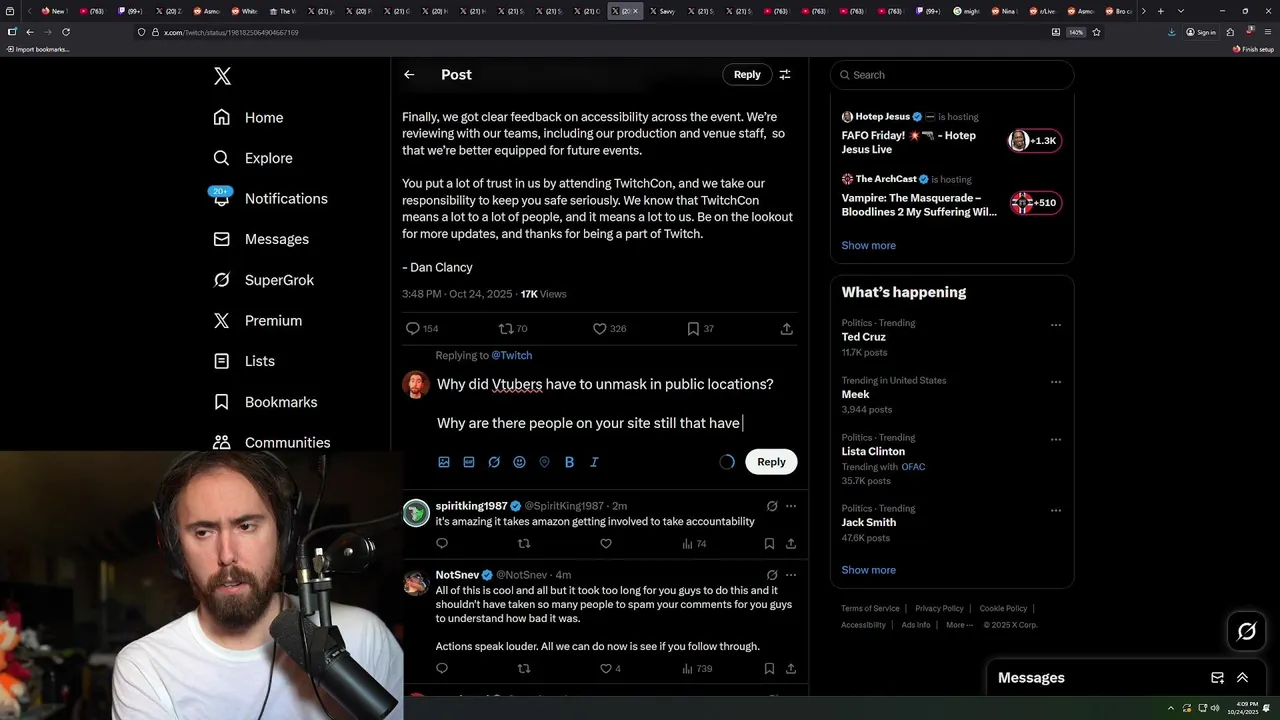
Task: Click Reply button in post header
Action: click(747, 75)
